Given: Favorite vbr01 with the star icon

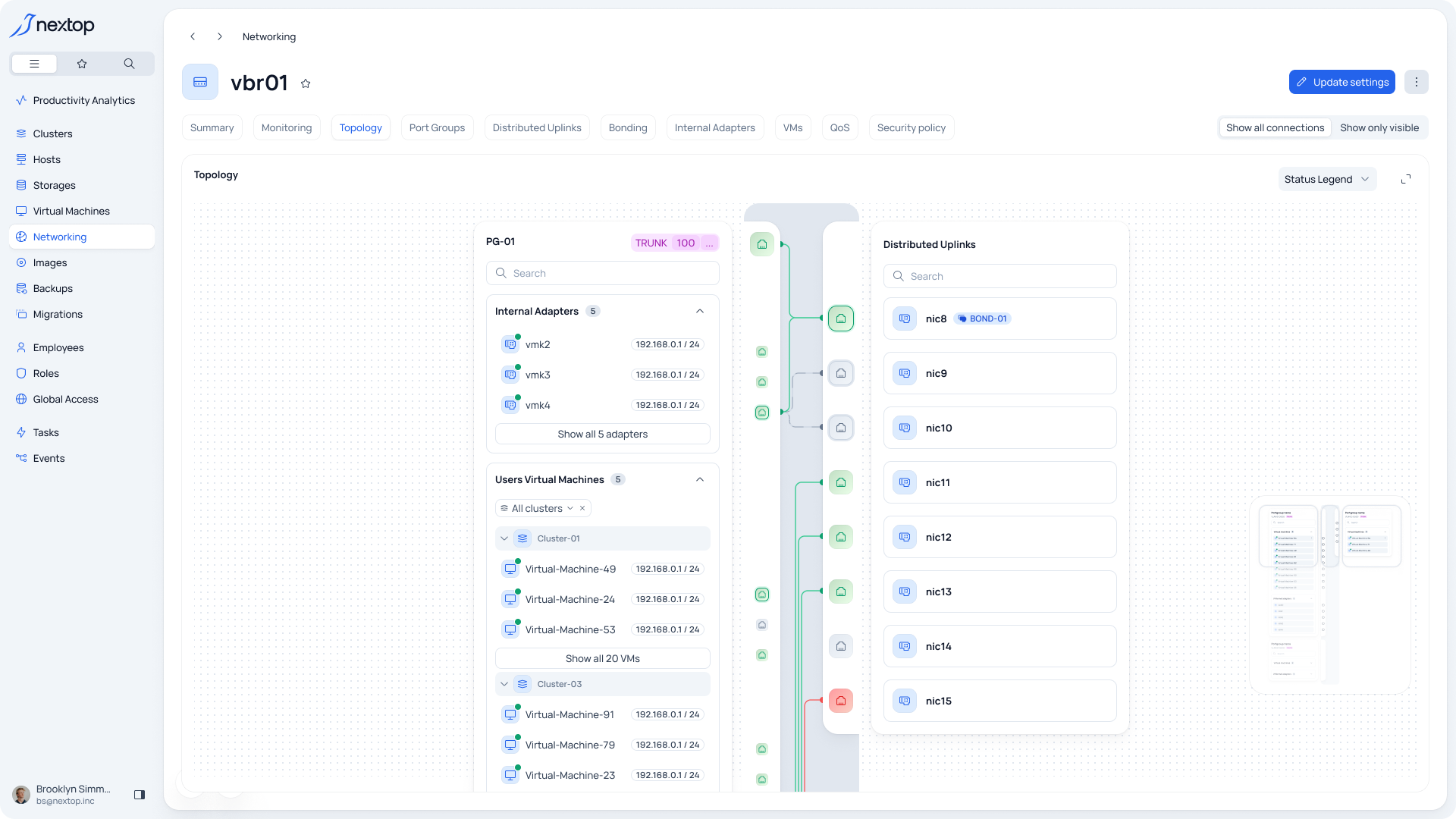Looking at the screenshot, I should (x=306, y=83).
